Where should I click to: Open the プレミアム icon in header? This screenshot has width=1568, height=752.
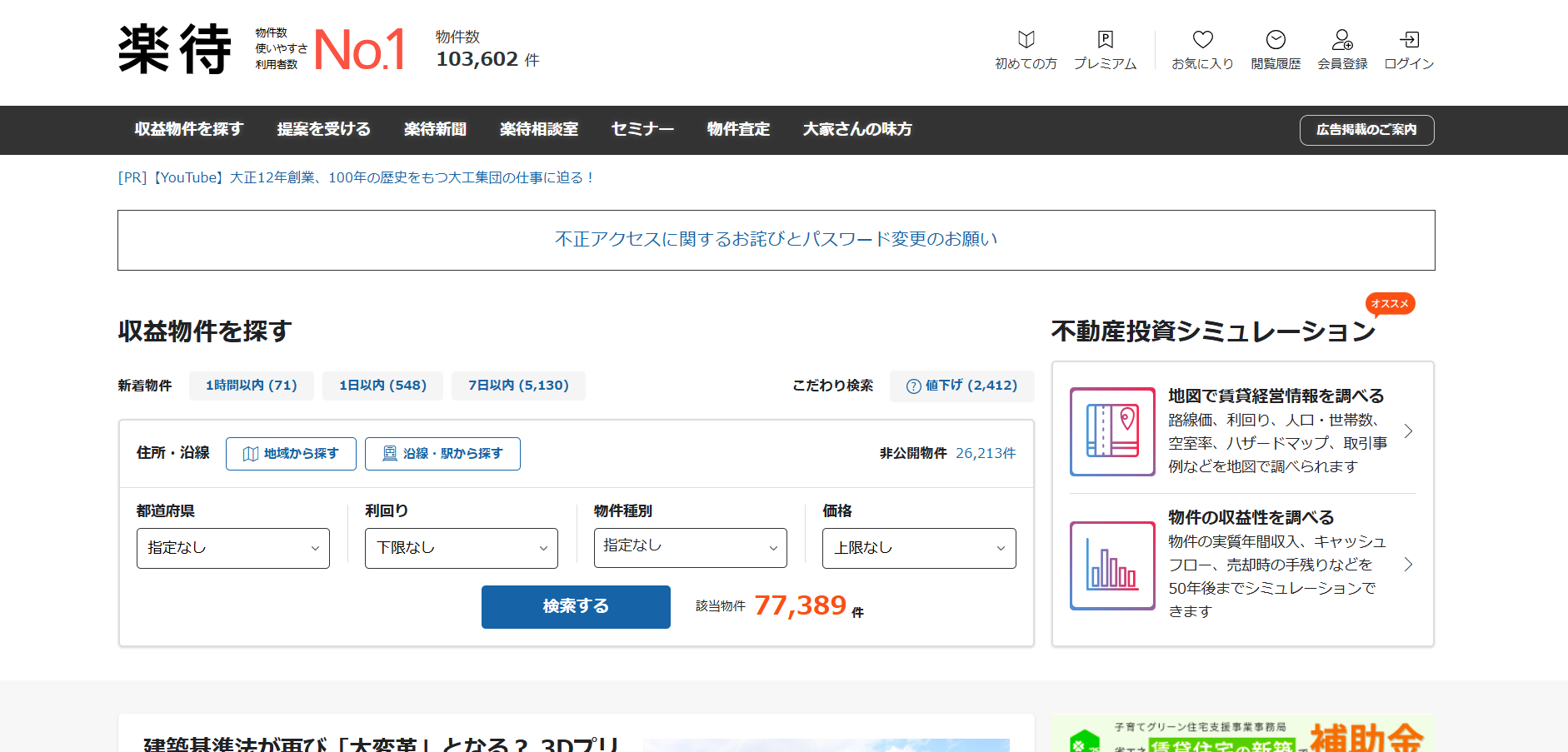1106,39
